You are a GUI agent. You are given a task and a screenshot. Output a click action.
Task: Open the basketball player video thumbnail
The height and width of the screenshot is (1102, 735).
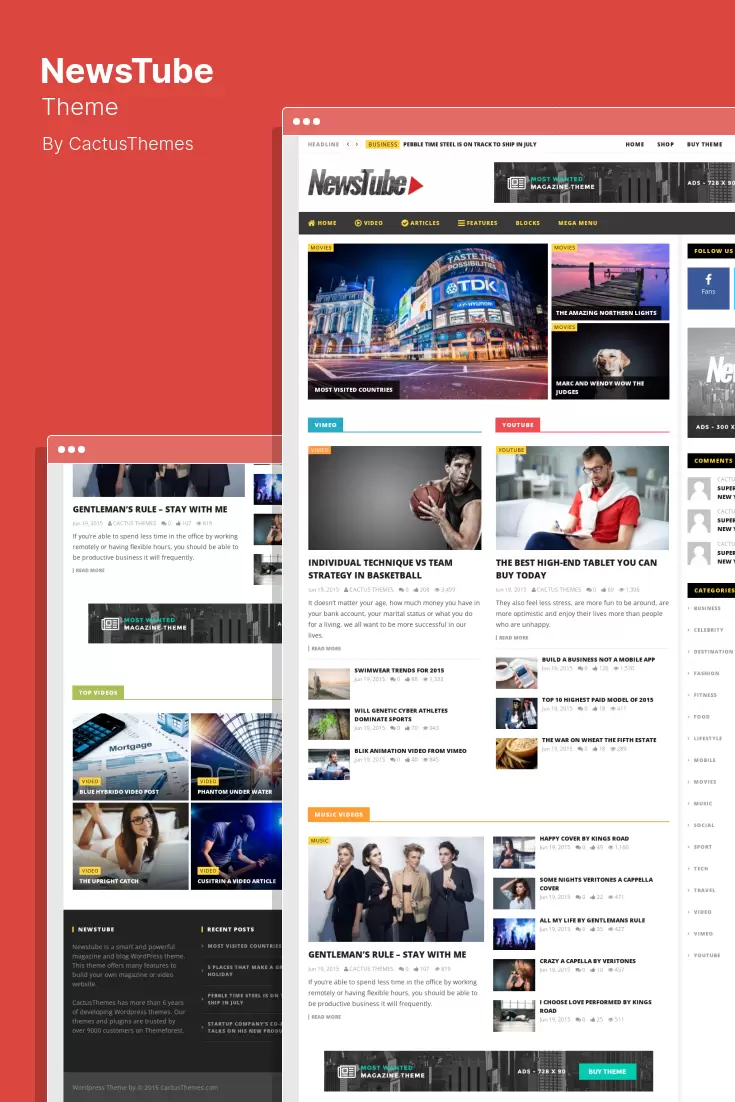(395, 498)
